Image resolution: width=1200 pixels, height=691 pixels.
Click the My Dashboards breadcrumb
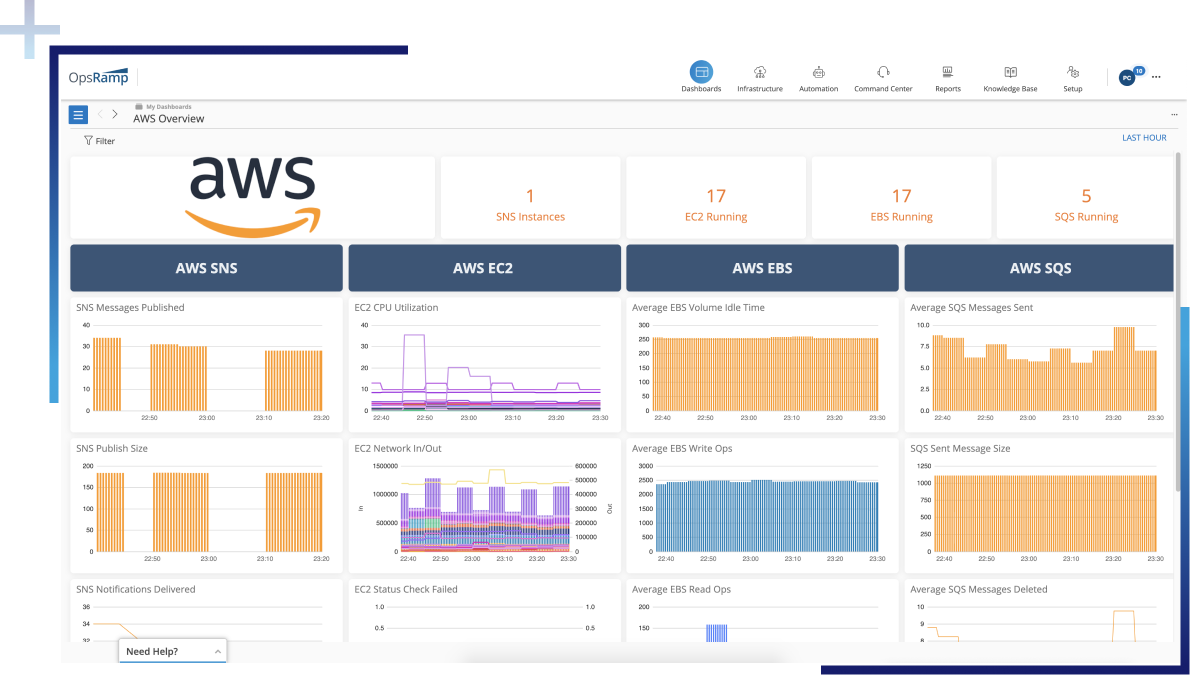[168, 106]
